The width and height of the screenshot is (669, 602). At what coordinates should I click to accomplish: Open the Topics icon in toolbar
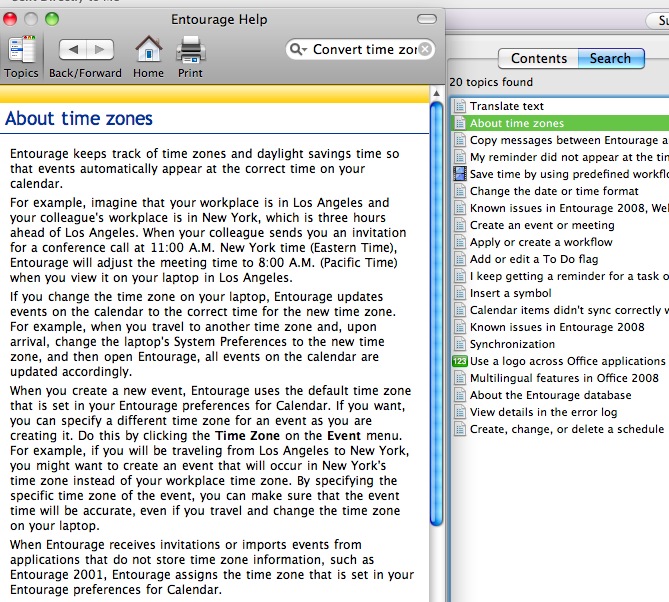coord(21,57)
